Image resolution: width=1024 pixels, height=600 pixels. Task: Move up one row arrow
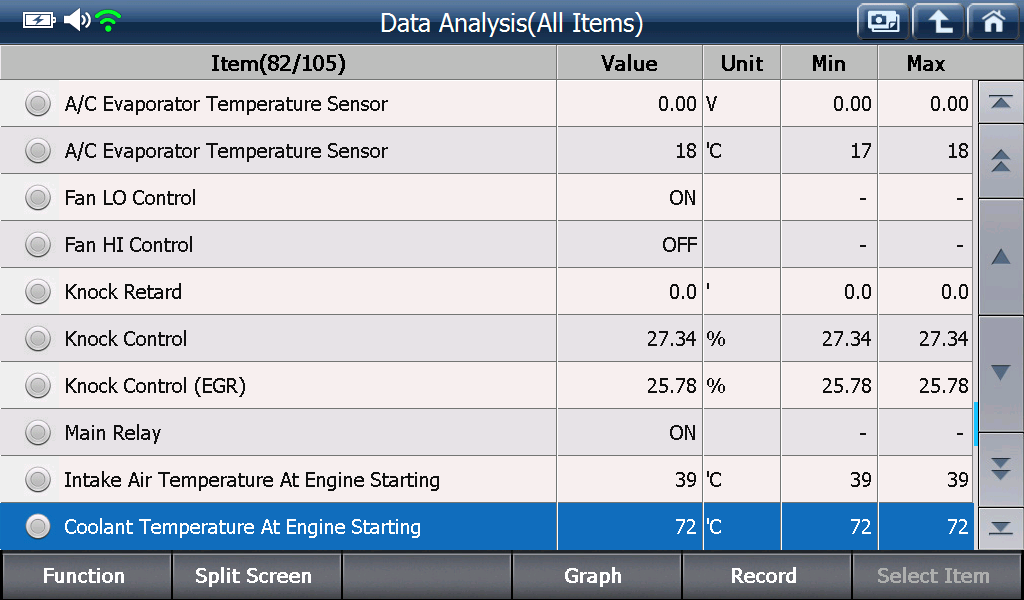tap(1000, 257)
